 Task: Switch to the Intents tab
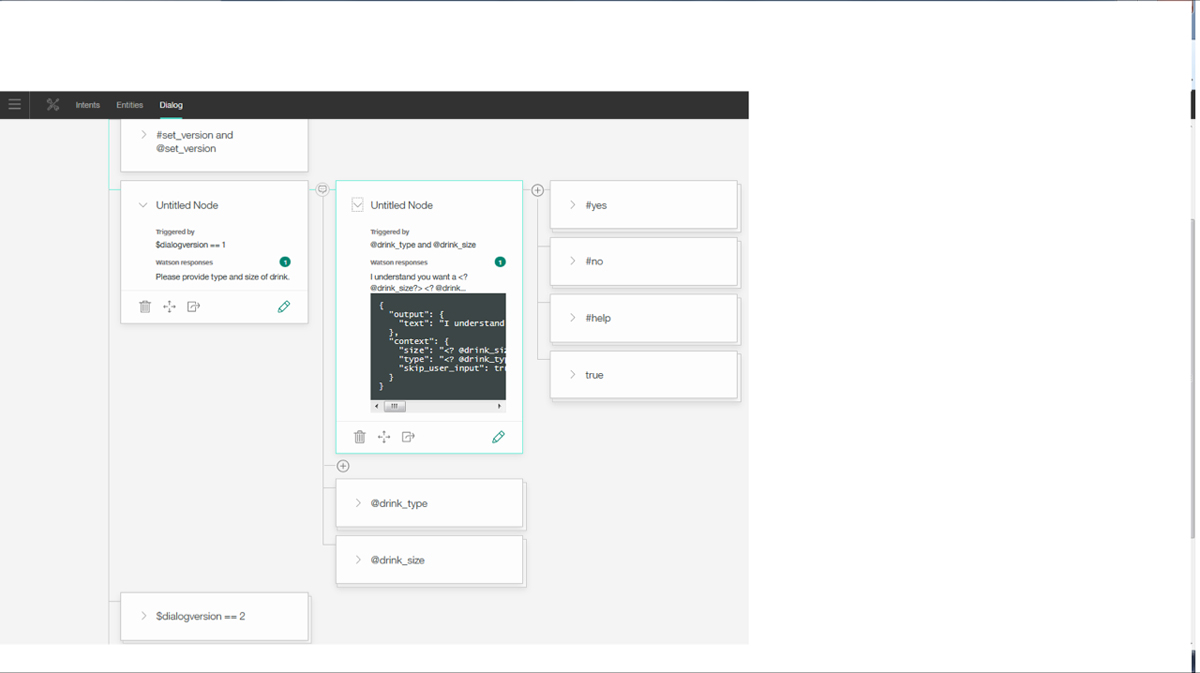(x=88, y=105)
